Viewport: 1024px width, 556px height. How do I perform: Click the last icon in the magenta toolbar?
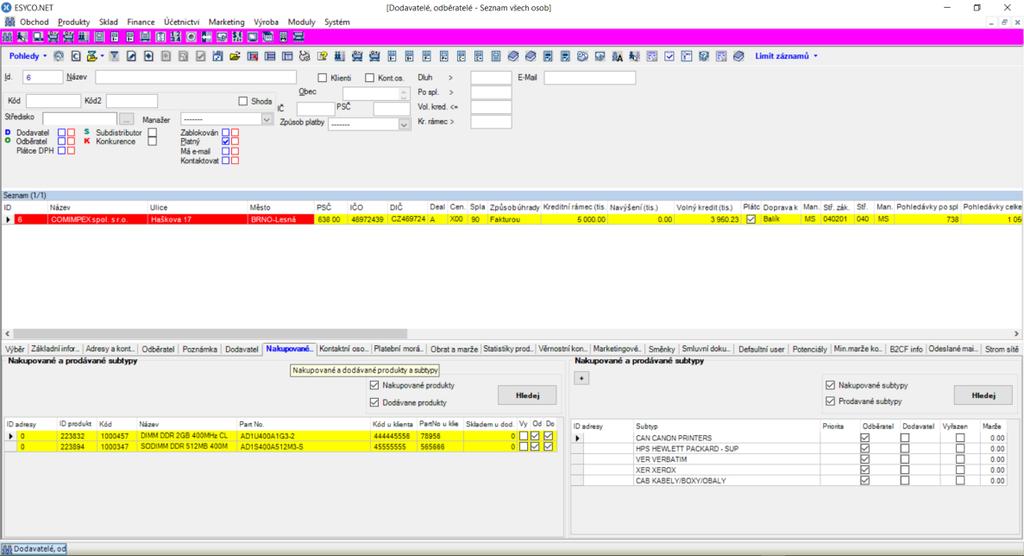click(x=298, y=37)
